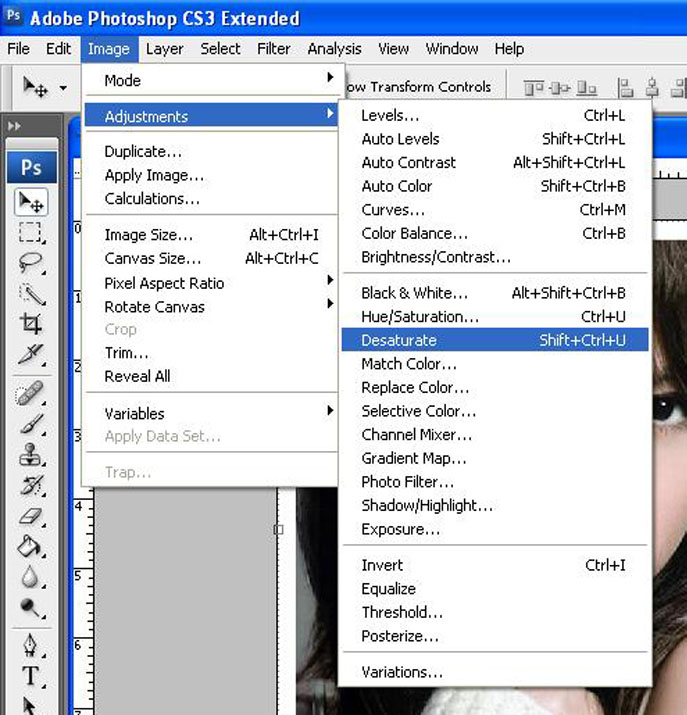Select the Rectangular Marquee tool
687x715 pixels.
tap(30, 232)
